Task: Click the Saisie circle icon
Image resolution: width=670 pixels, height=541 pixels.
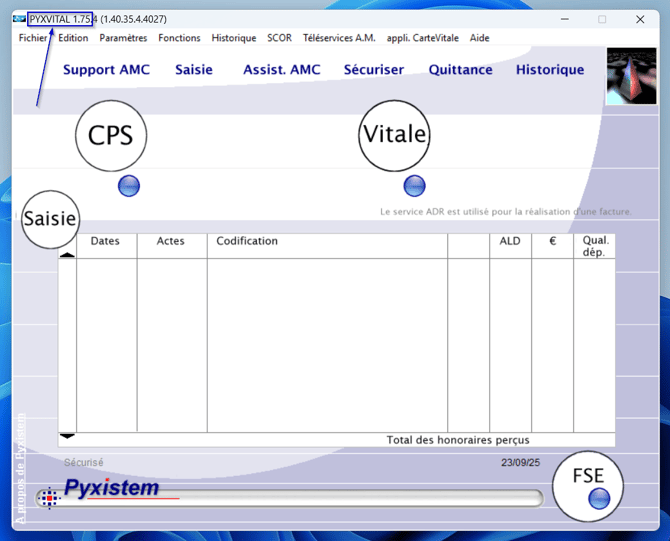Action: click(x=50, y=219)
